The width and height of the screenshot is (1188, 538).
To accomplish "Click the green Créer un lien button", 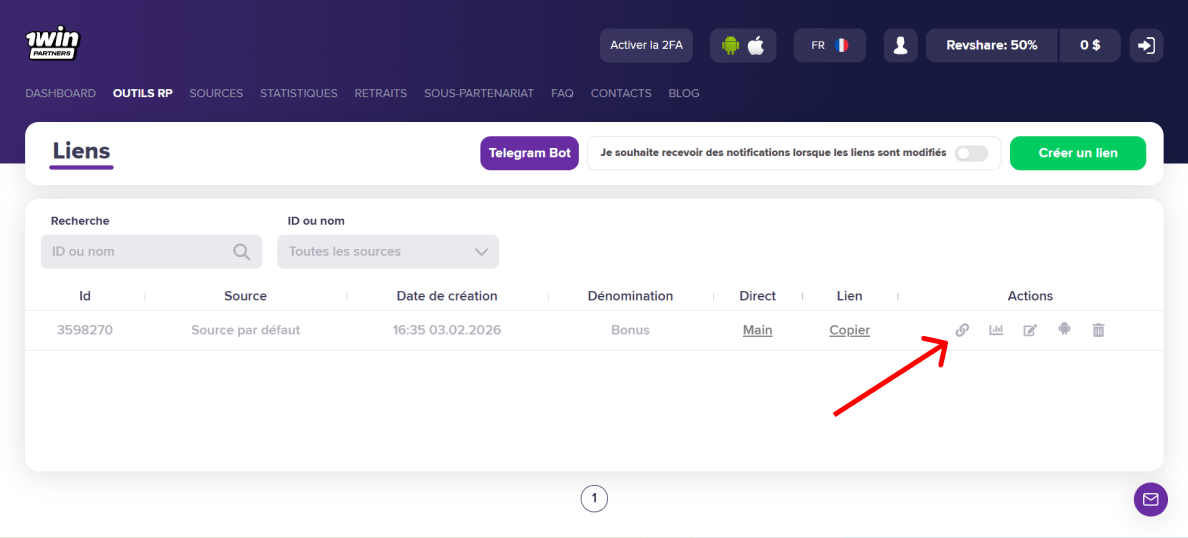I will tap(1077, 153).
